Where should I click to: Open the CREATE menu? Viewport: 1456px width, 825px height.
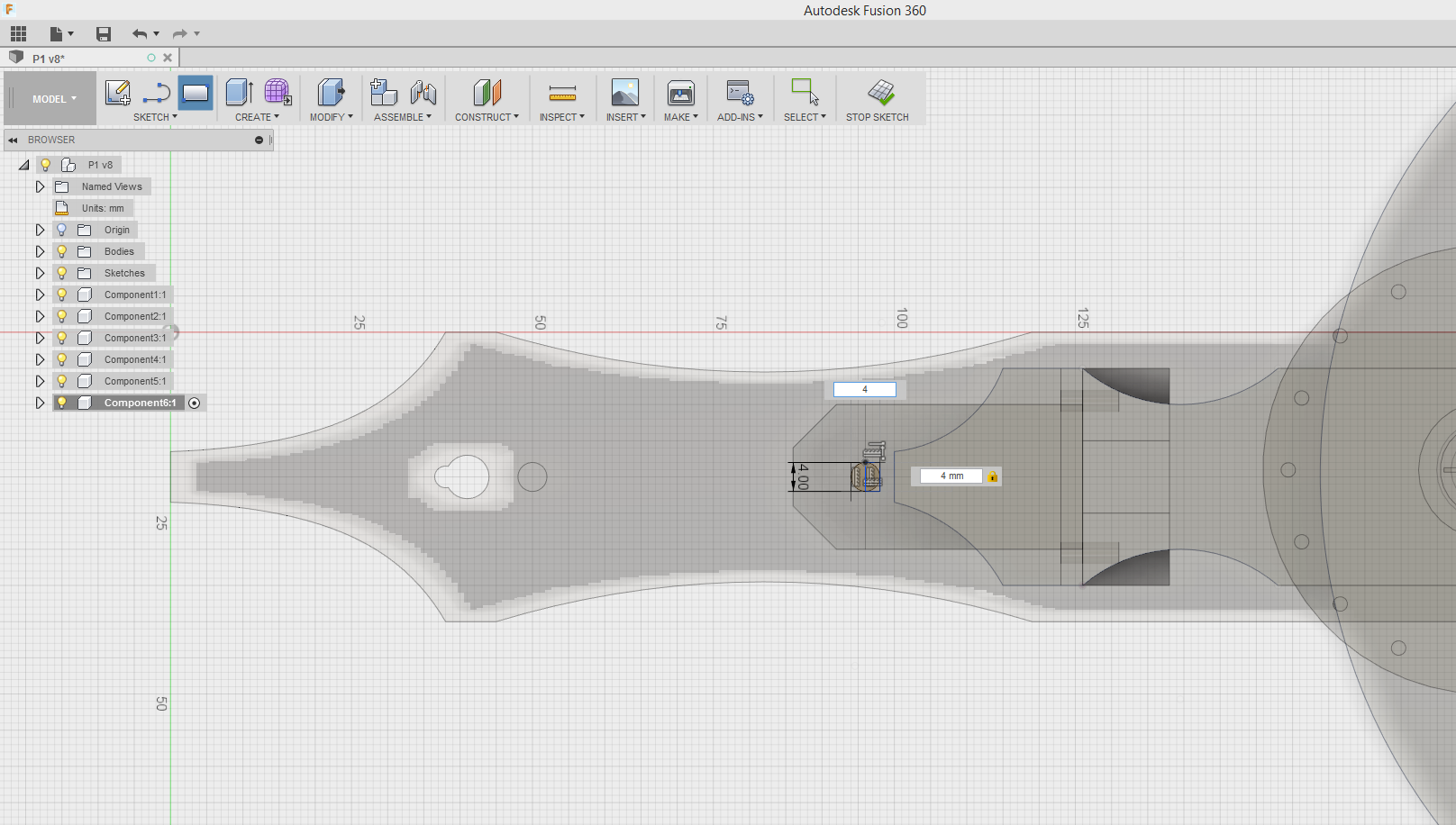coord(257,117)
